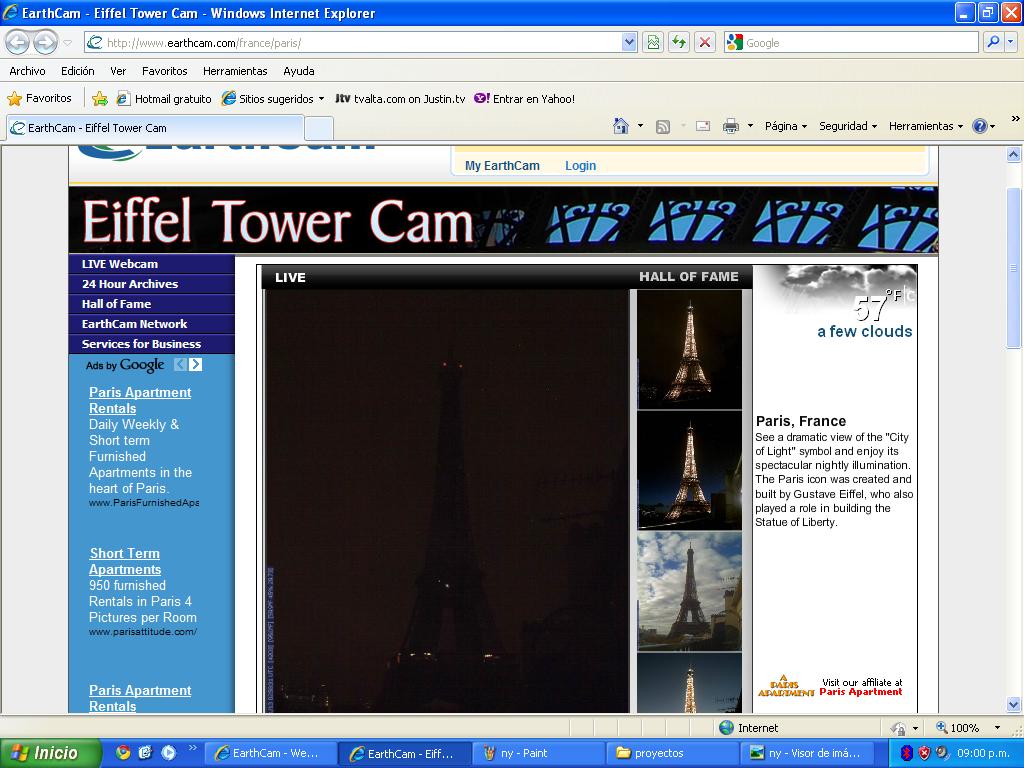
Task: Open the search provider options dropdown
Action: point(1010,42)
